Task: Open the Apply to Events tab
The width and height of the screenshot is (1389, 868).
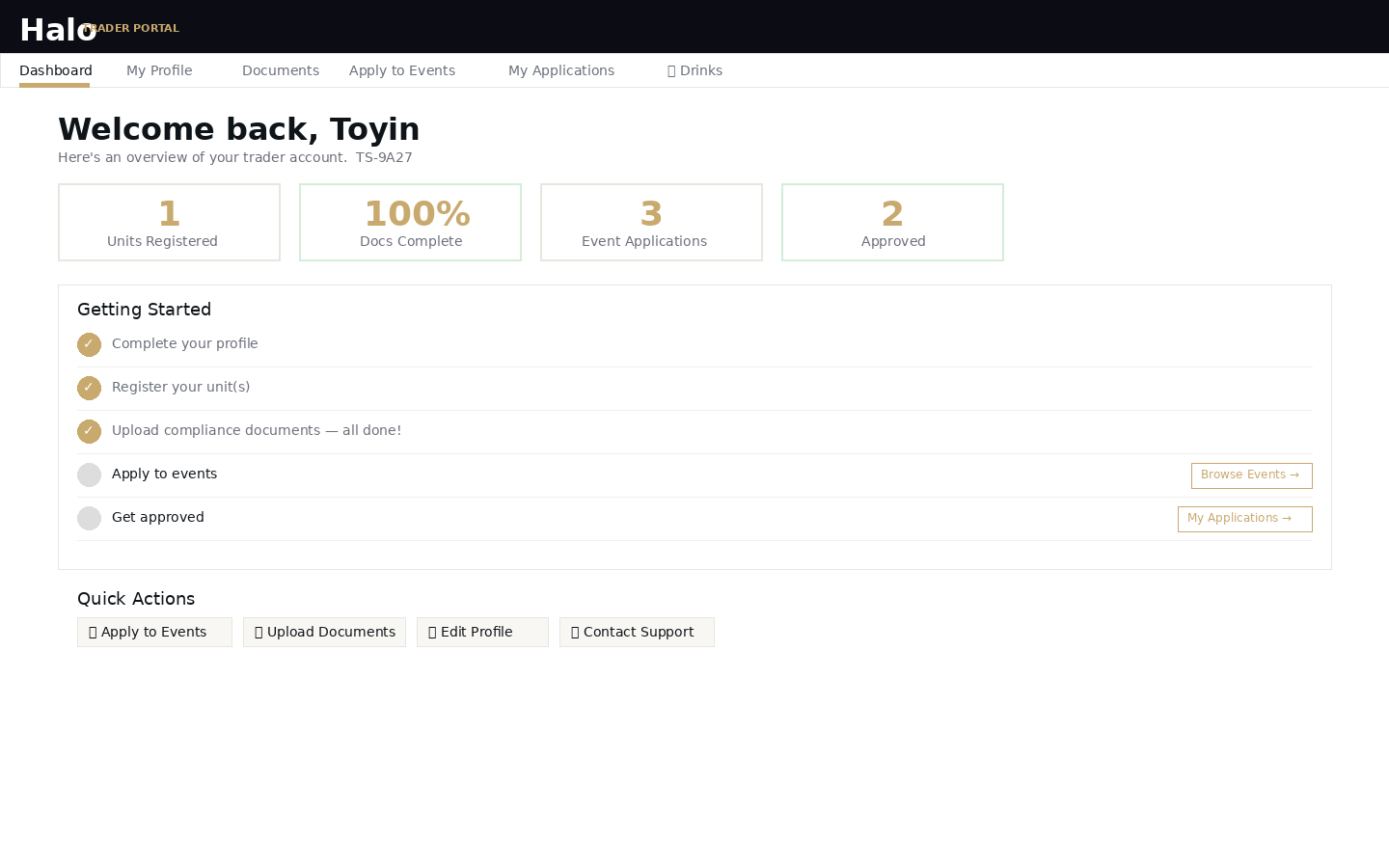Action: coord(402,70)
